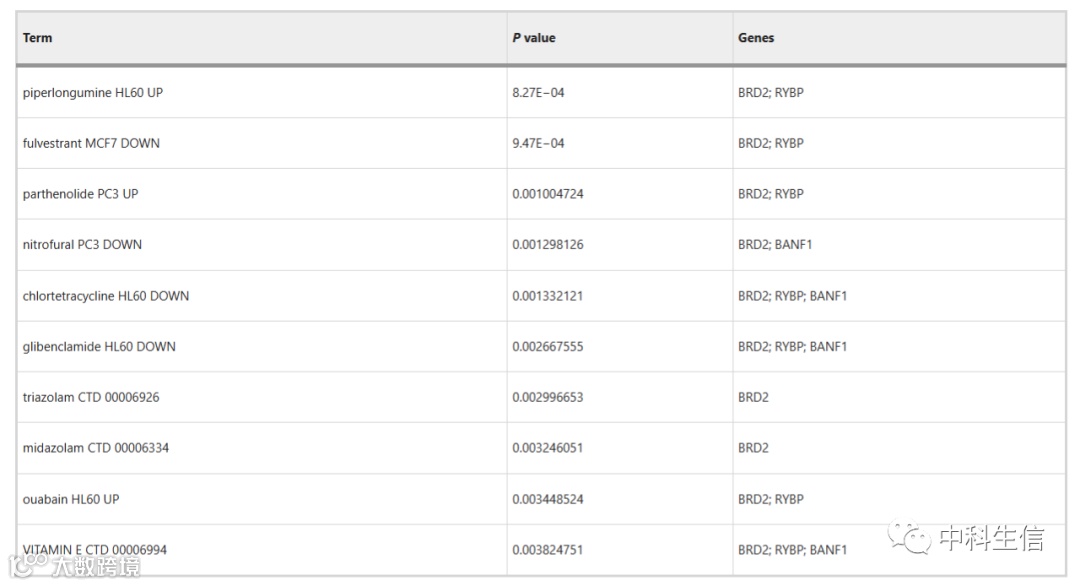
Task: Select the glibenclamide HL60 DOWN term
Action: coord(99,346)
